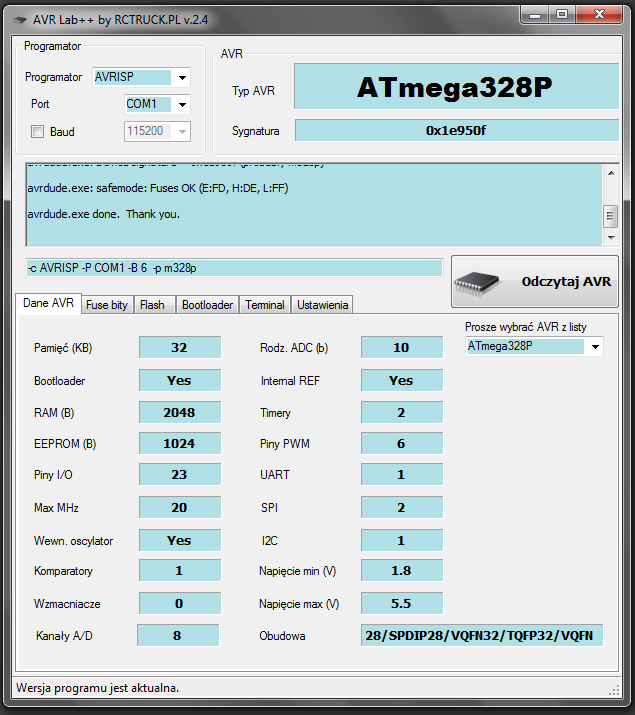Click the 0x1e950f signature field
The image size is (635, 715).
(x=456, y=130)
